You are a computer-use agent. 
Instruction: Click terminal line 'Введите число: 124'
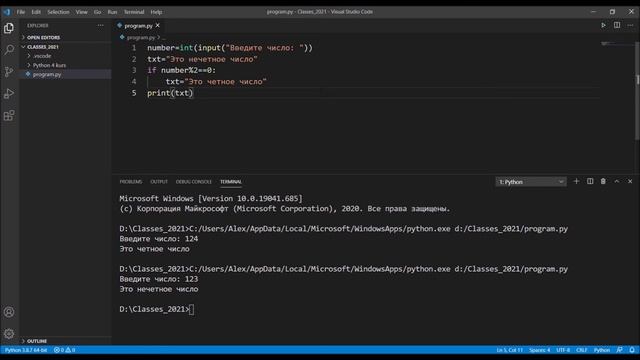159,239
